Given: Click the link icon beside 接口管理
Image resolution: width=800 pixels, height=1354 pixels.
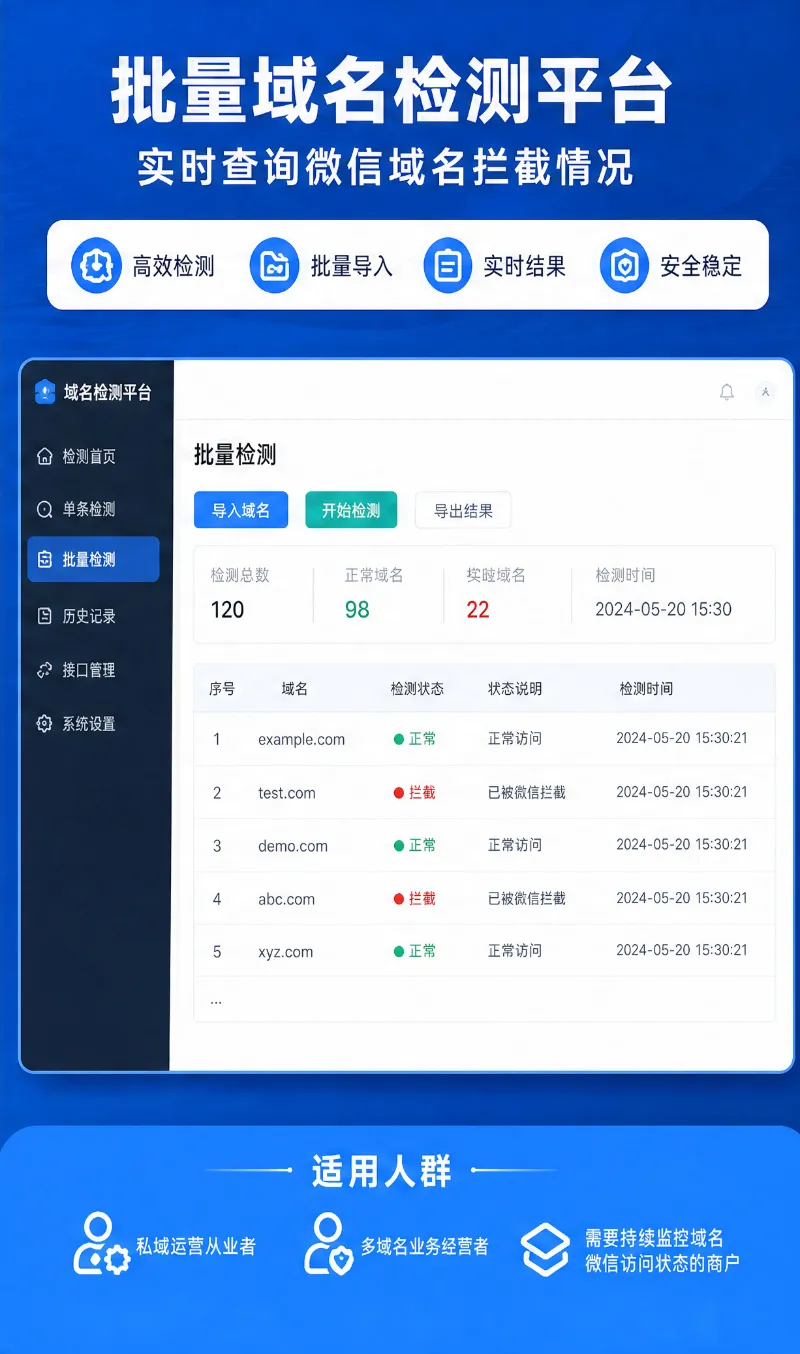Looking at the screenshot, I should [x=44, y=670].
